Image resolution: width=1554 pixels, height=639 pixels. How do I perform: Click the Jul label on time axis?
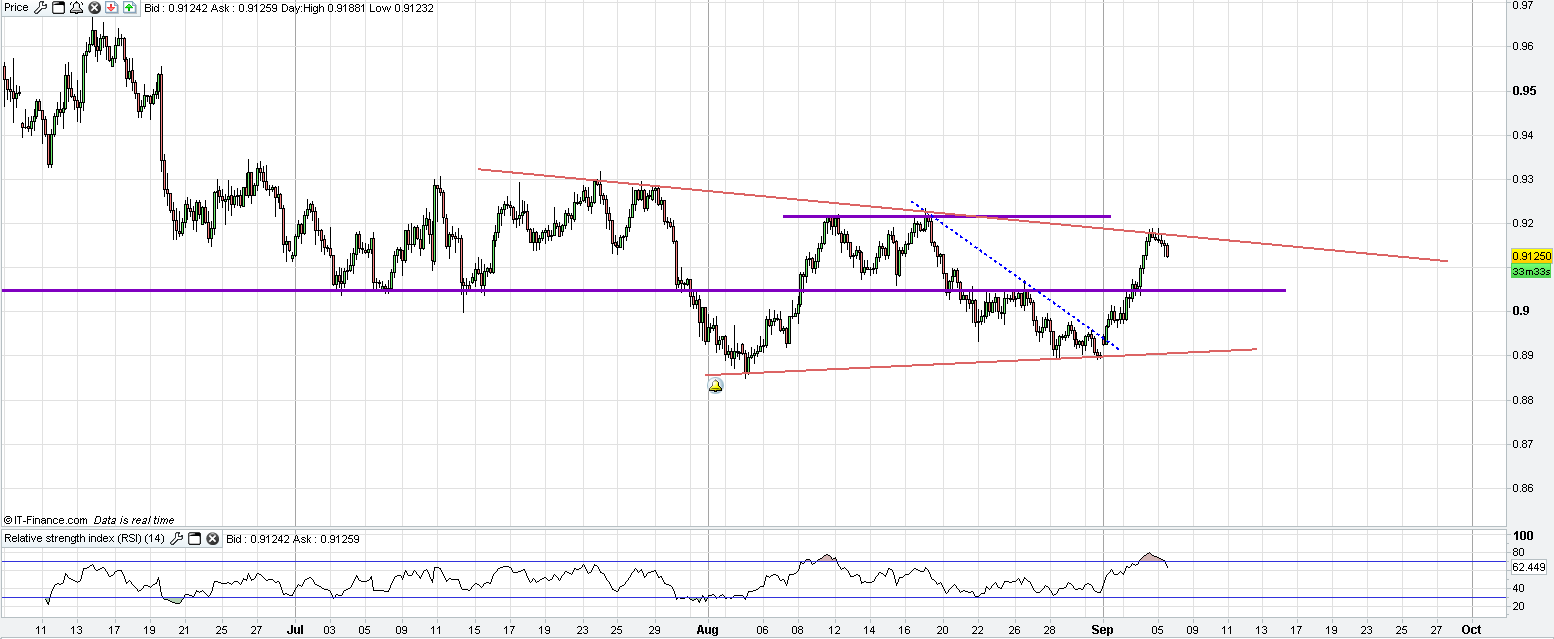tap(295, 631)
